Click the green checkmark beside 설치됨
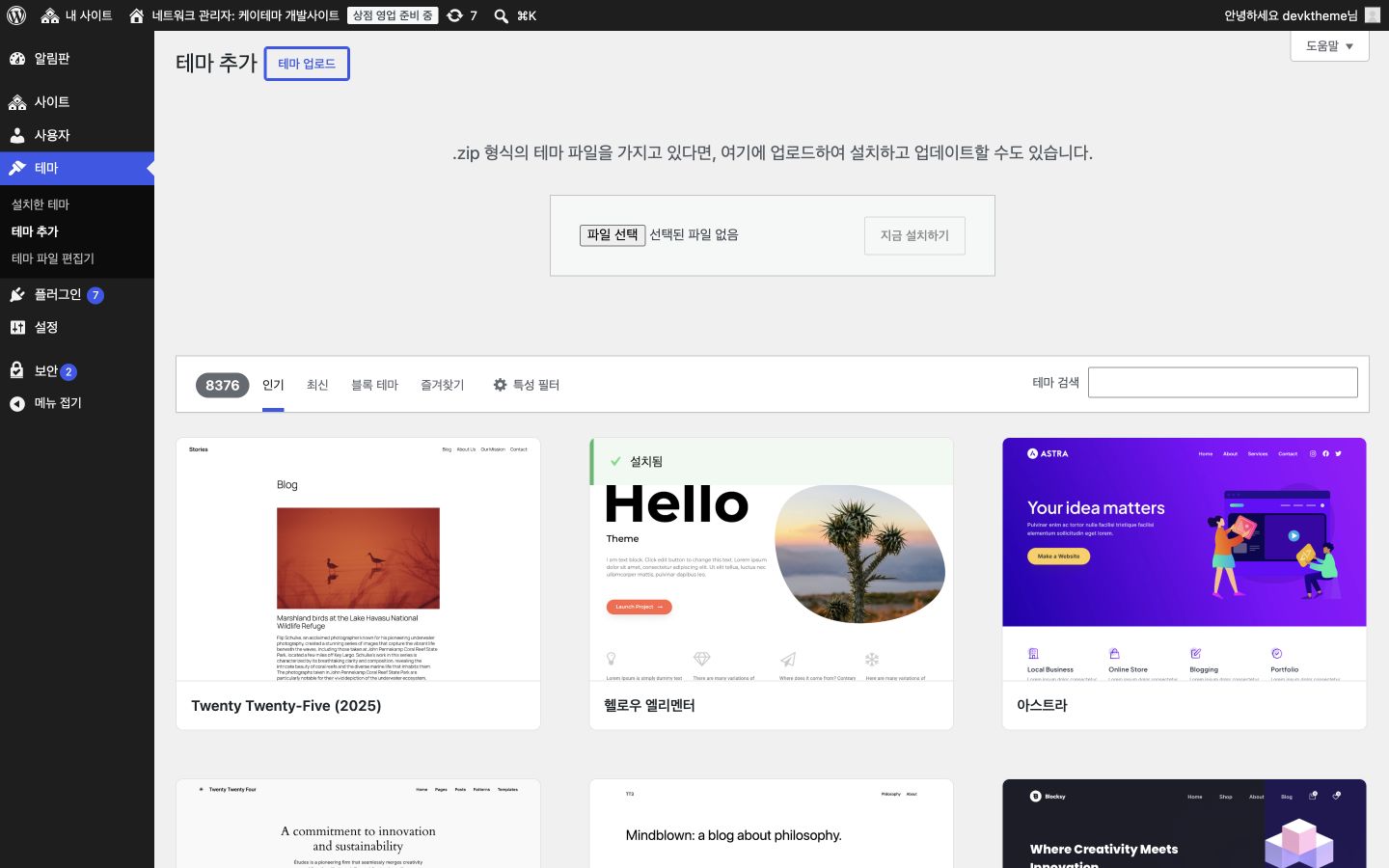This screenshot has width=1389, height=868. click(x=615, y=461)
